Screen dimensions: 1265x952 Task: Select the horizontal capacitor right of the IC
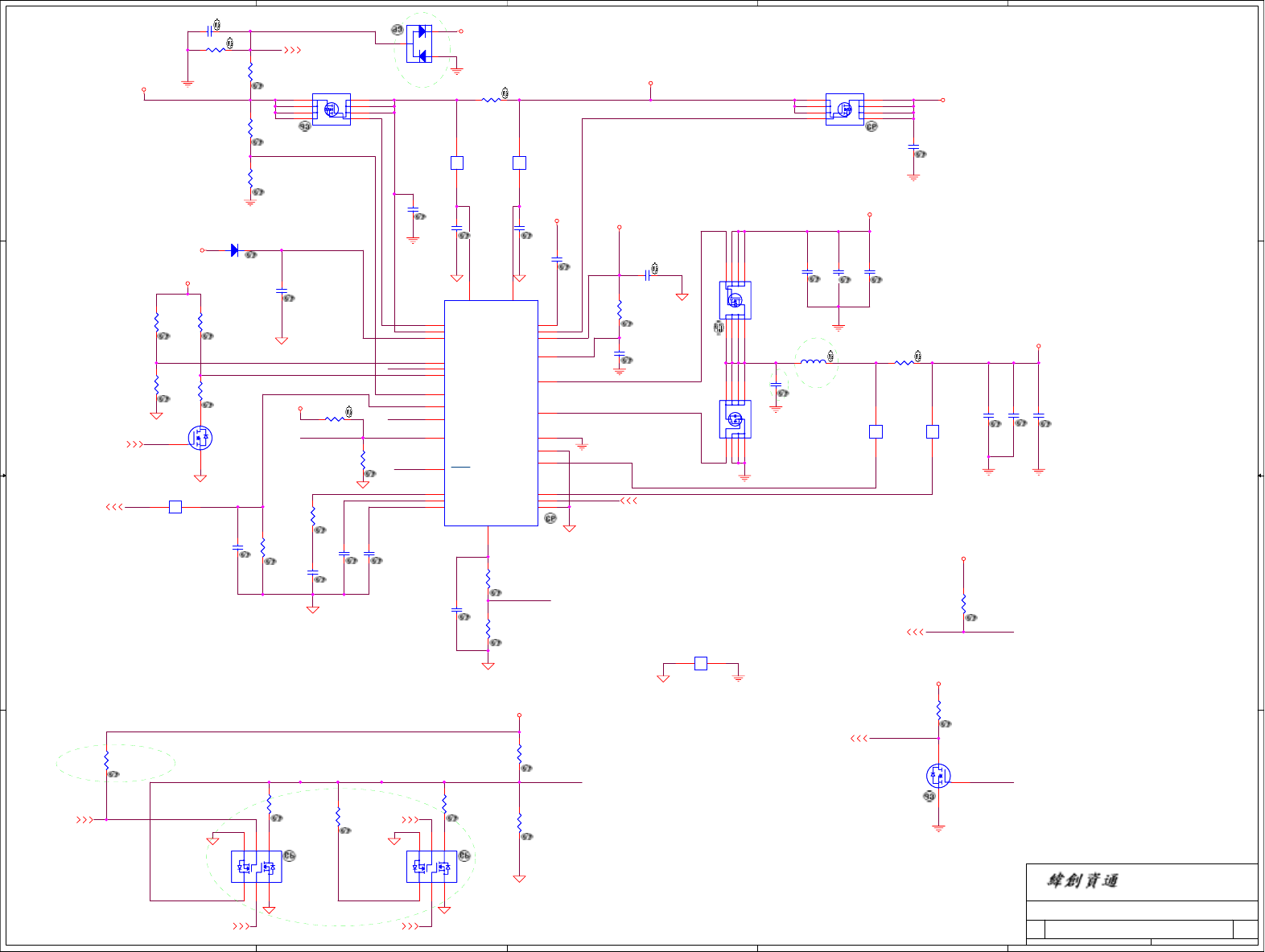647,275
